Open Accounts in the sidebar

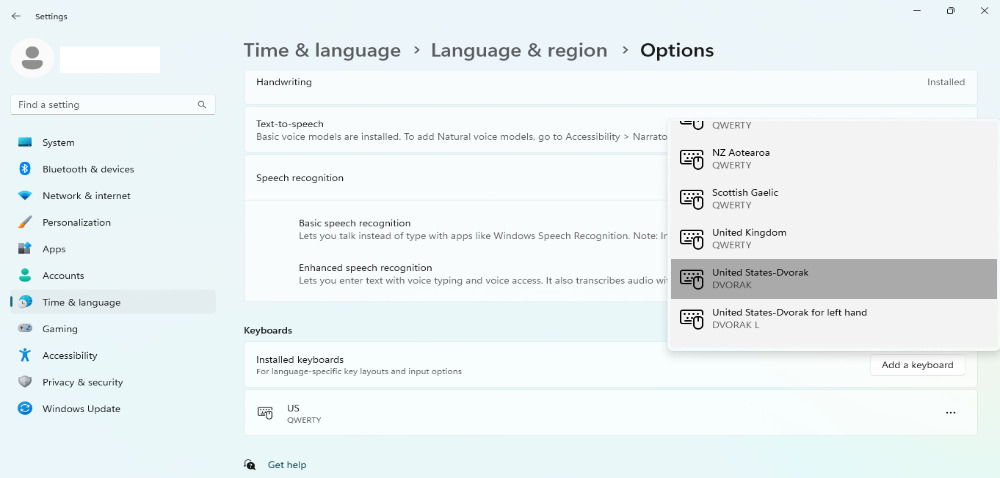(63, 276)
